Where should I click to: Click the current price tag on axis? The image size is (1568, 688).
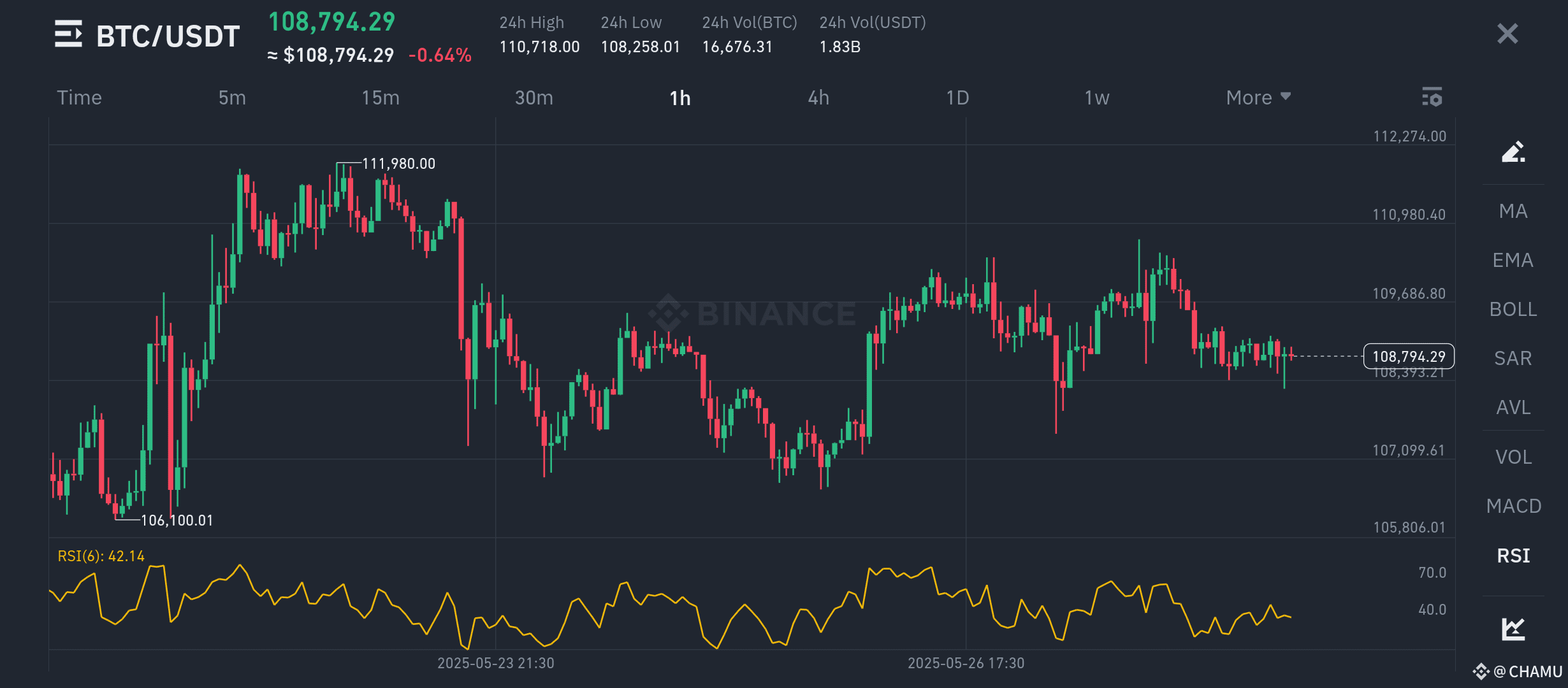pyautogui.click(x=1409, y=356)
